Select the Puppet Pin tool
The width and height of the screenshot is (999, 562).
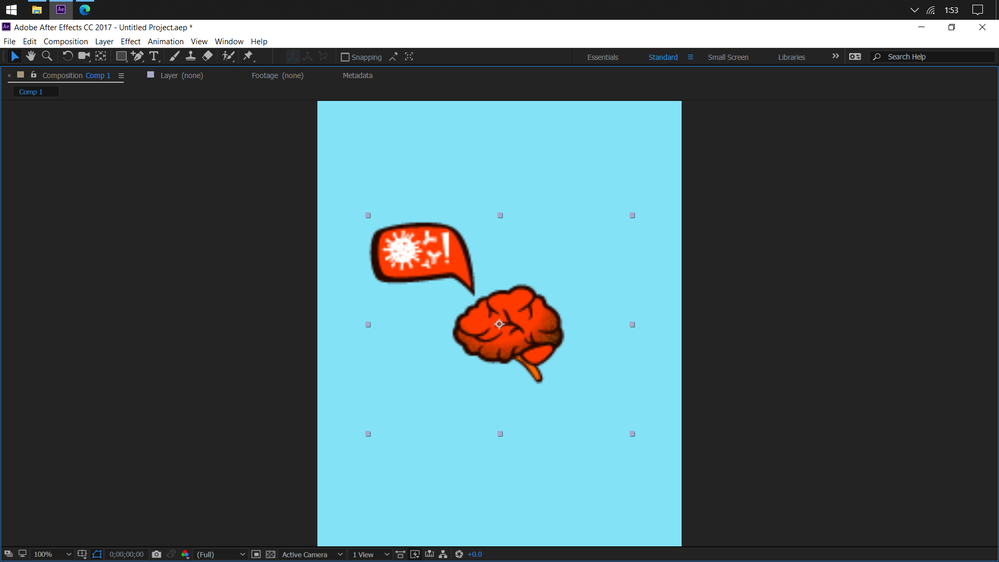(x=248, y=57)
